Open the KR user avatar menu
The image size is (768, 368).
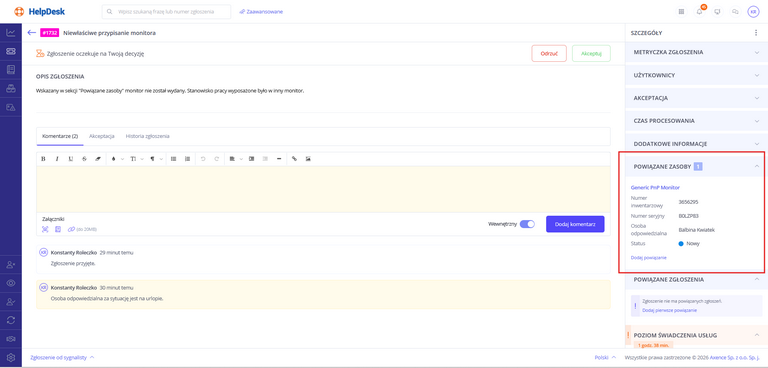pos(753,11)
